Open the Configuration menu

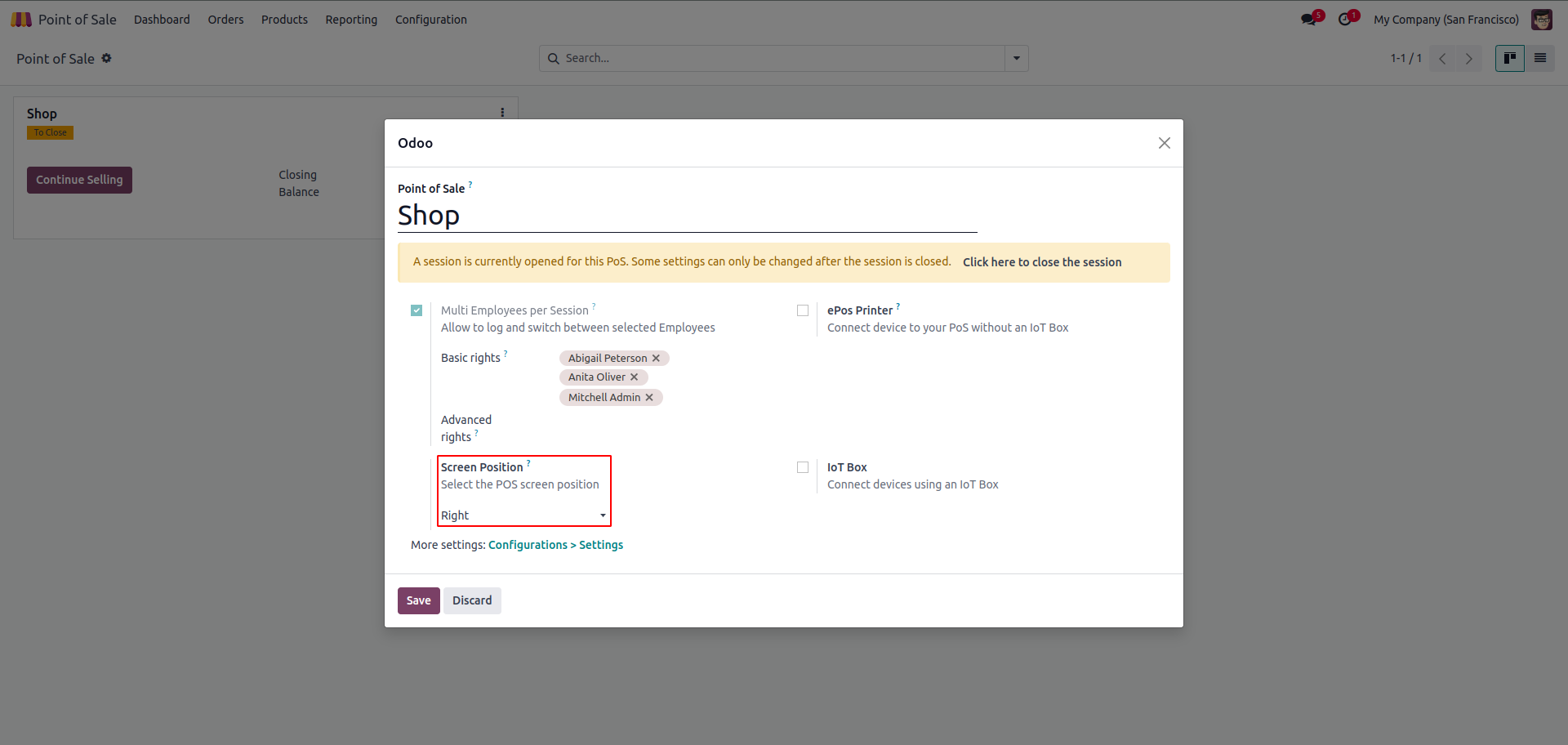point(431,20)
